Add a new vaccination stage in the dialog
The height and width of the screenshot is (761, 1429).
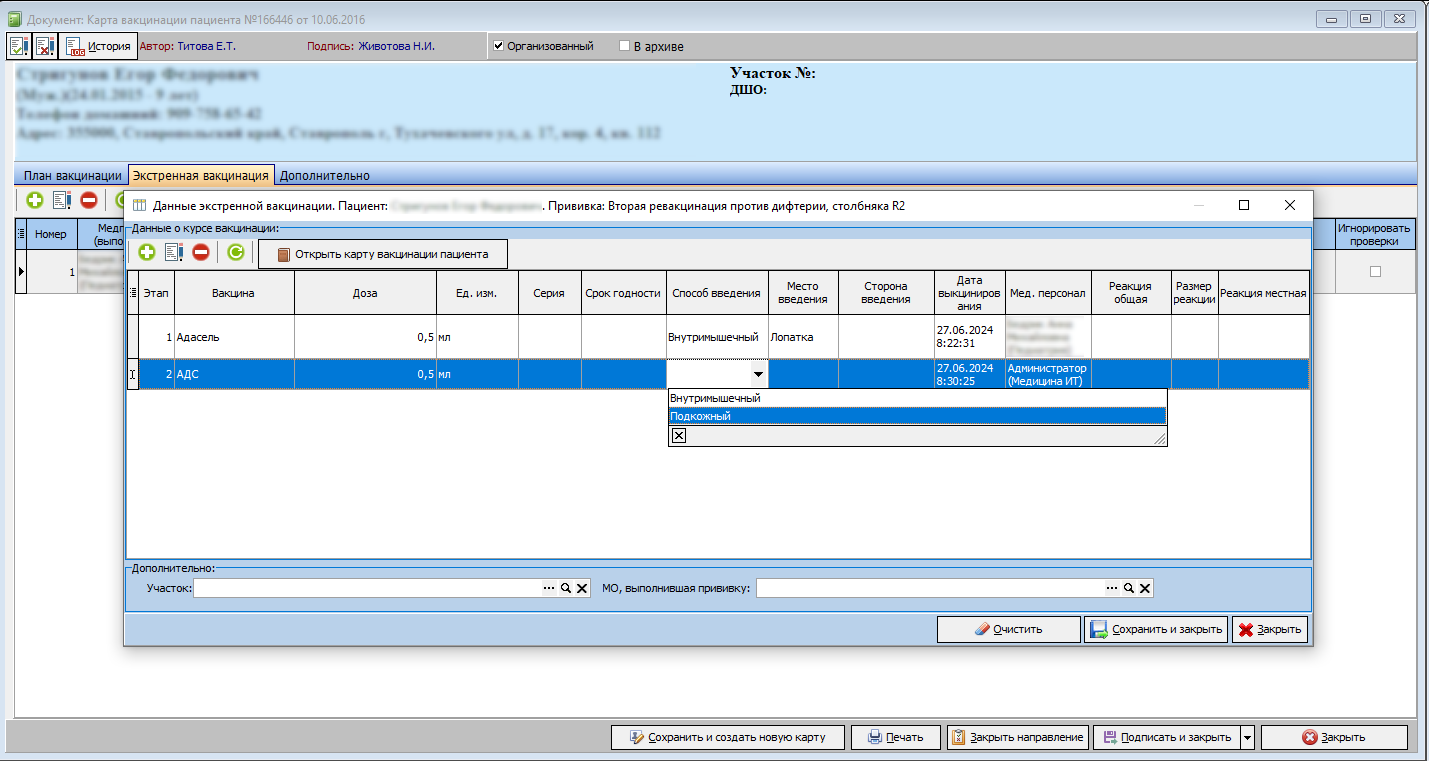(147, 253)
